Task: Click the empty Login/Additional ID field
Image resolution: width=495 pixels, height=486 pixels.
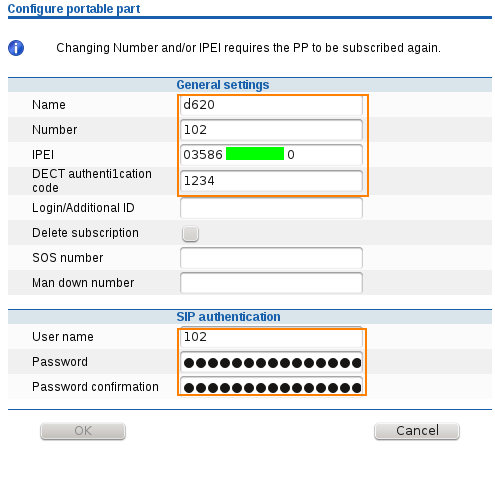Action: click(271, 208)
